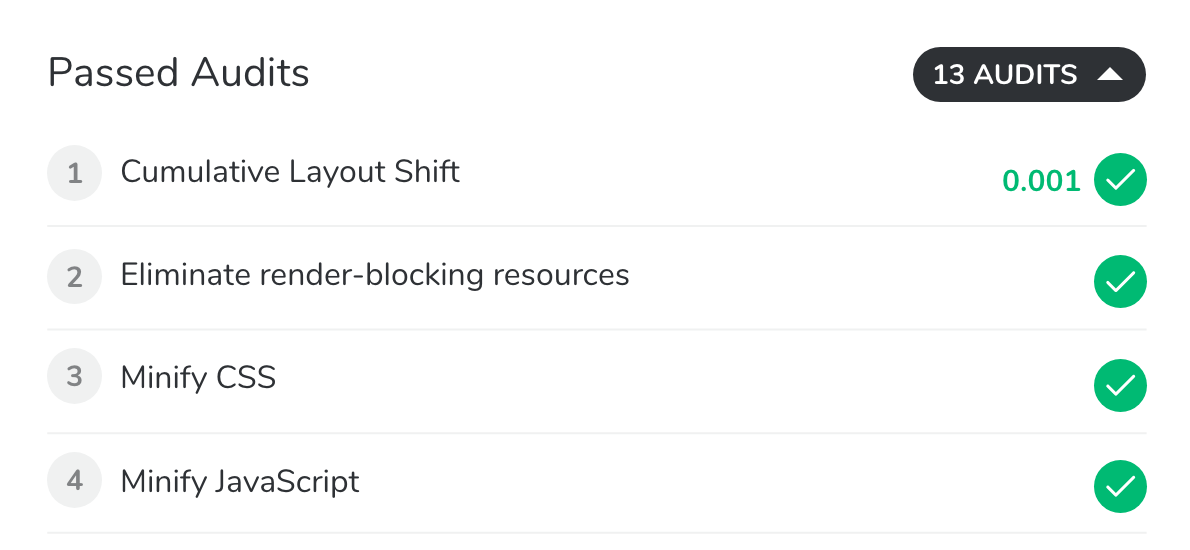Viewport: 1190px width, 550px height.
Task: Select the number 4 circle badge
Action: [74, 480]
